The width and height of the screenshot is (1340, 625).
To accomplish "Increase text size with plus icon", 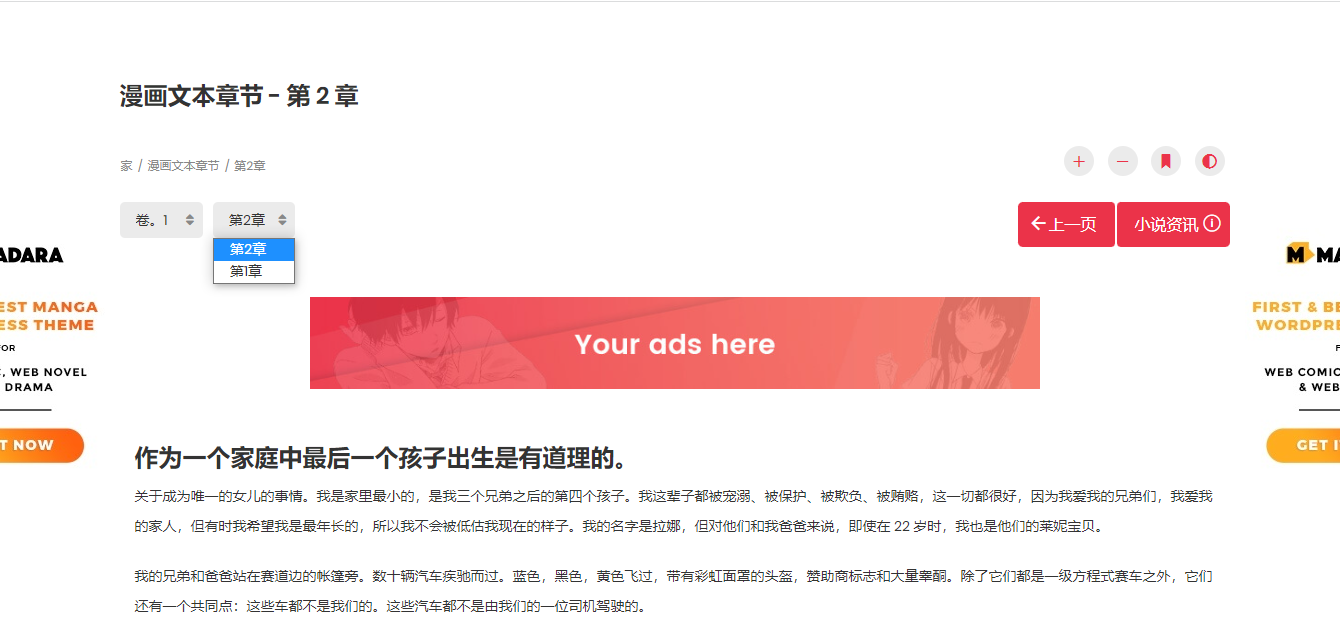I will coord(1079,161).
